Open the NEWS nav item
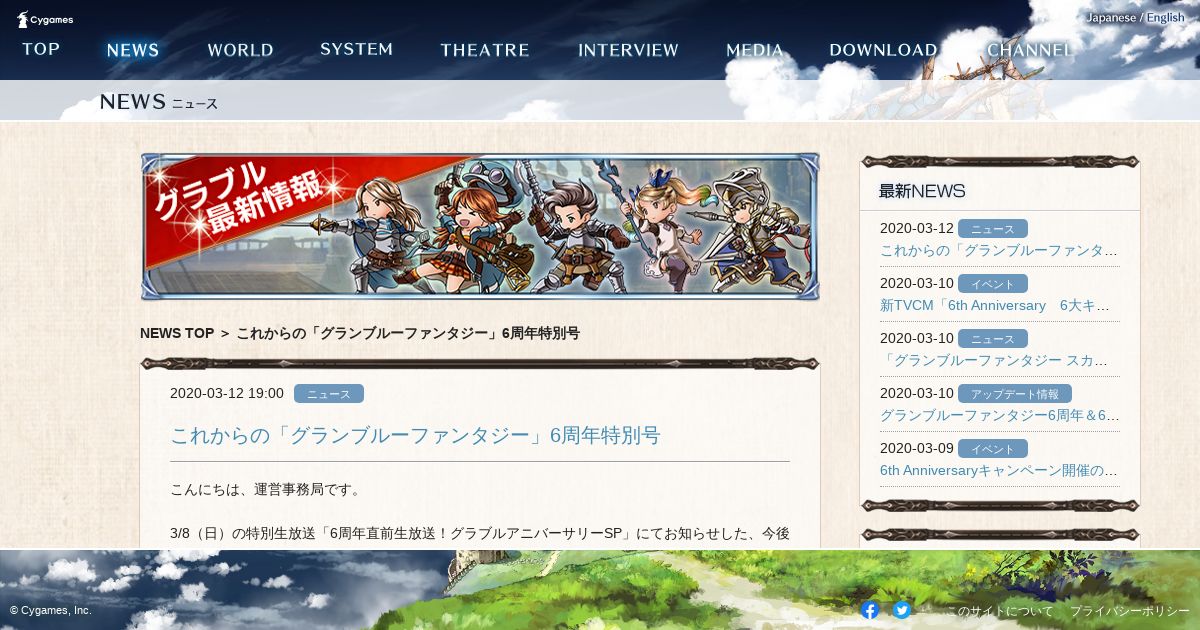 pos(133,50)
